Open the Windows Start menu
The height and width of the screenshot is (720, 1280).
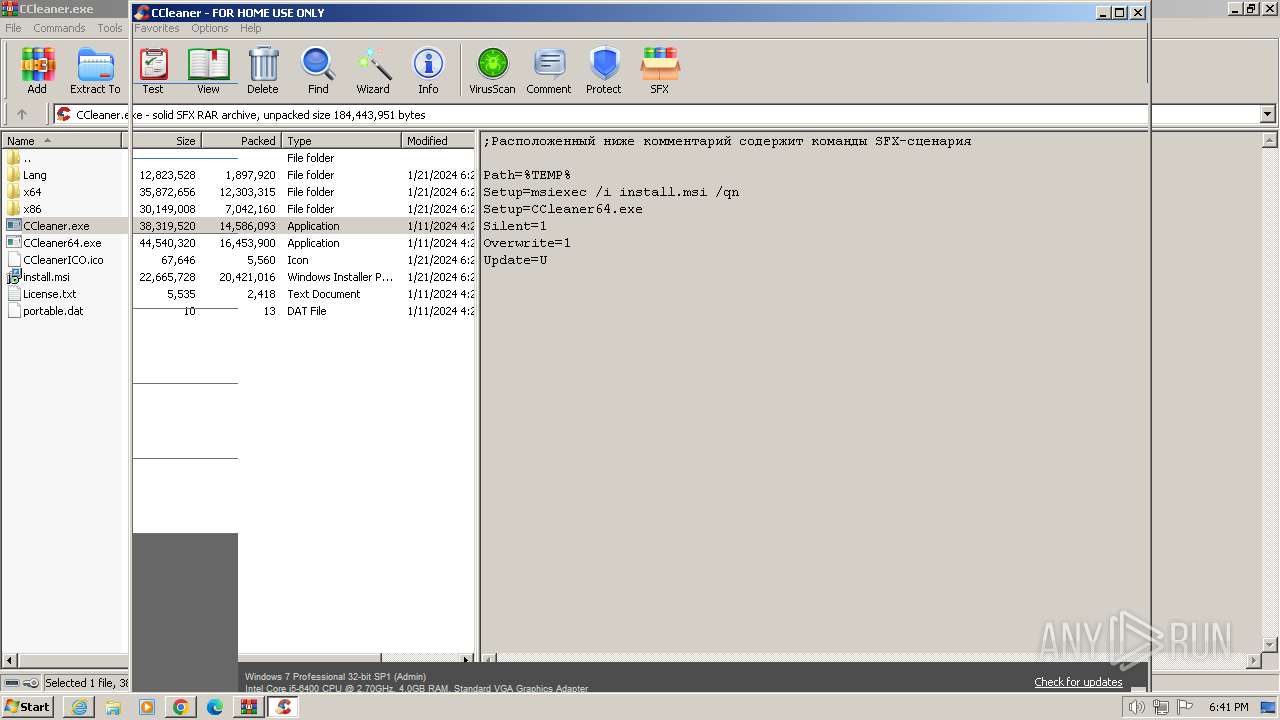(27, 706)
